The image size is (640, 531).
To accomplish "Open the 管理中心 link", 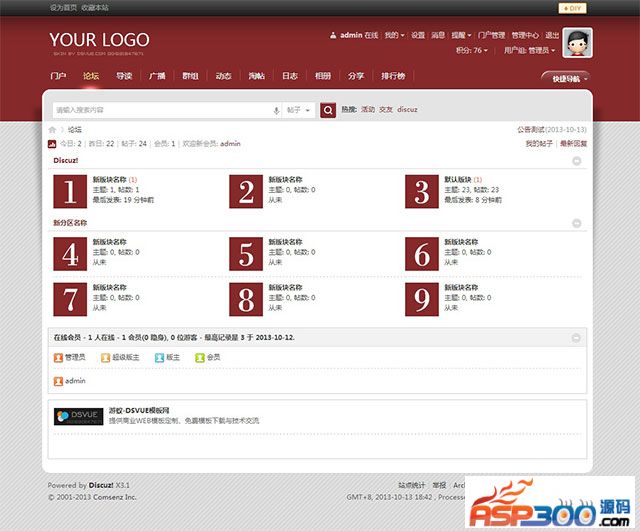I will [x=525, y=36].
